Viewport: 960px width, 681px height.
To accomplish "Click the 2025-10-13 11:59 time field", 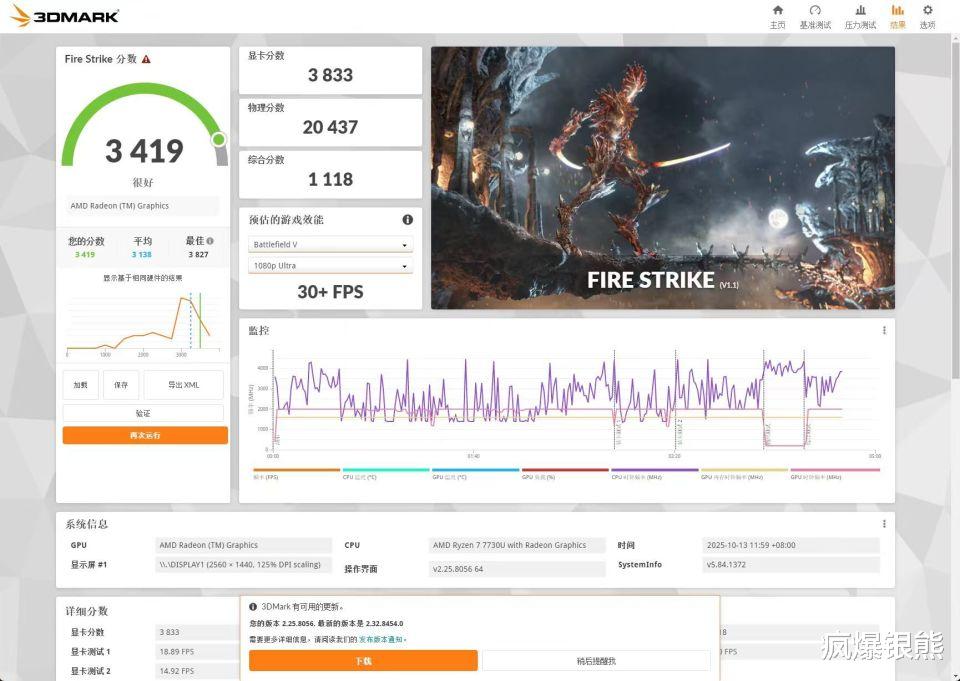I will coord(791,545).
